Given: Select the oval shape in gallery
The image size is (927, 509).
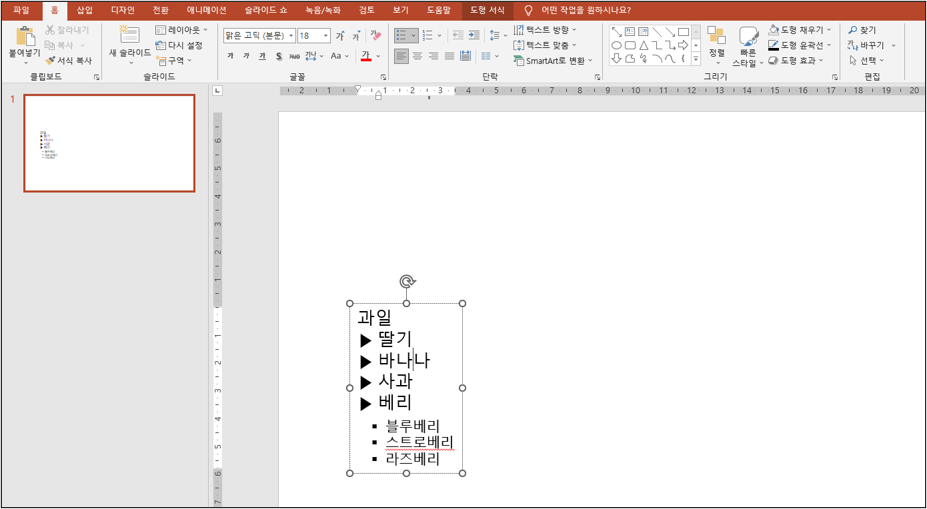Looking at the screenshot, I should 616,45.
